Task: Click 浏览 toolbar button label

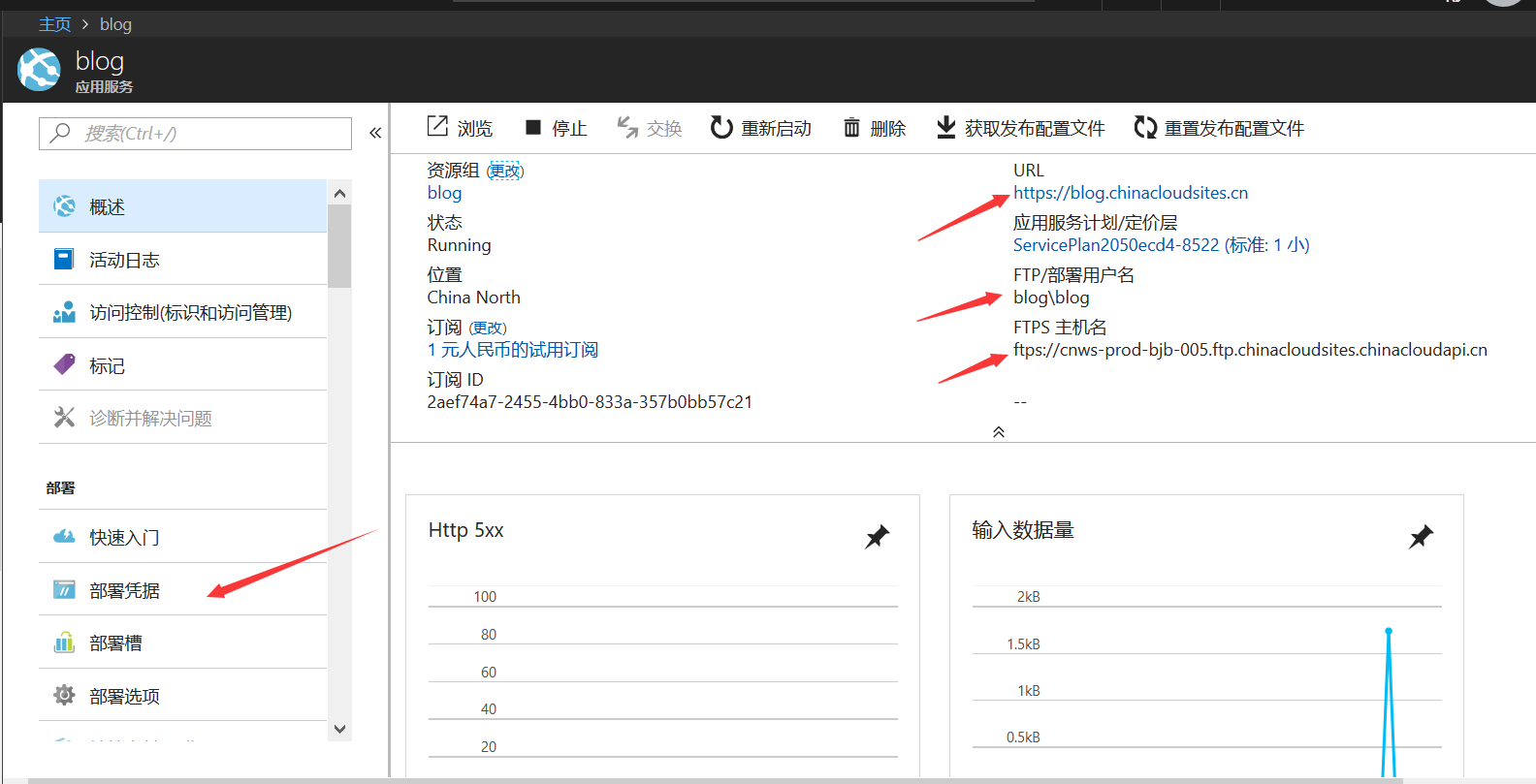Action: click(475, 128)
